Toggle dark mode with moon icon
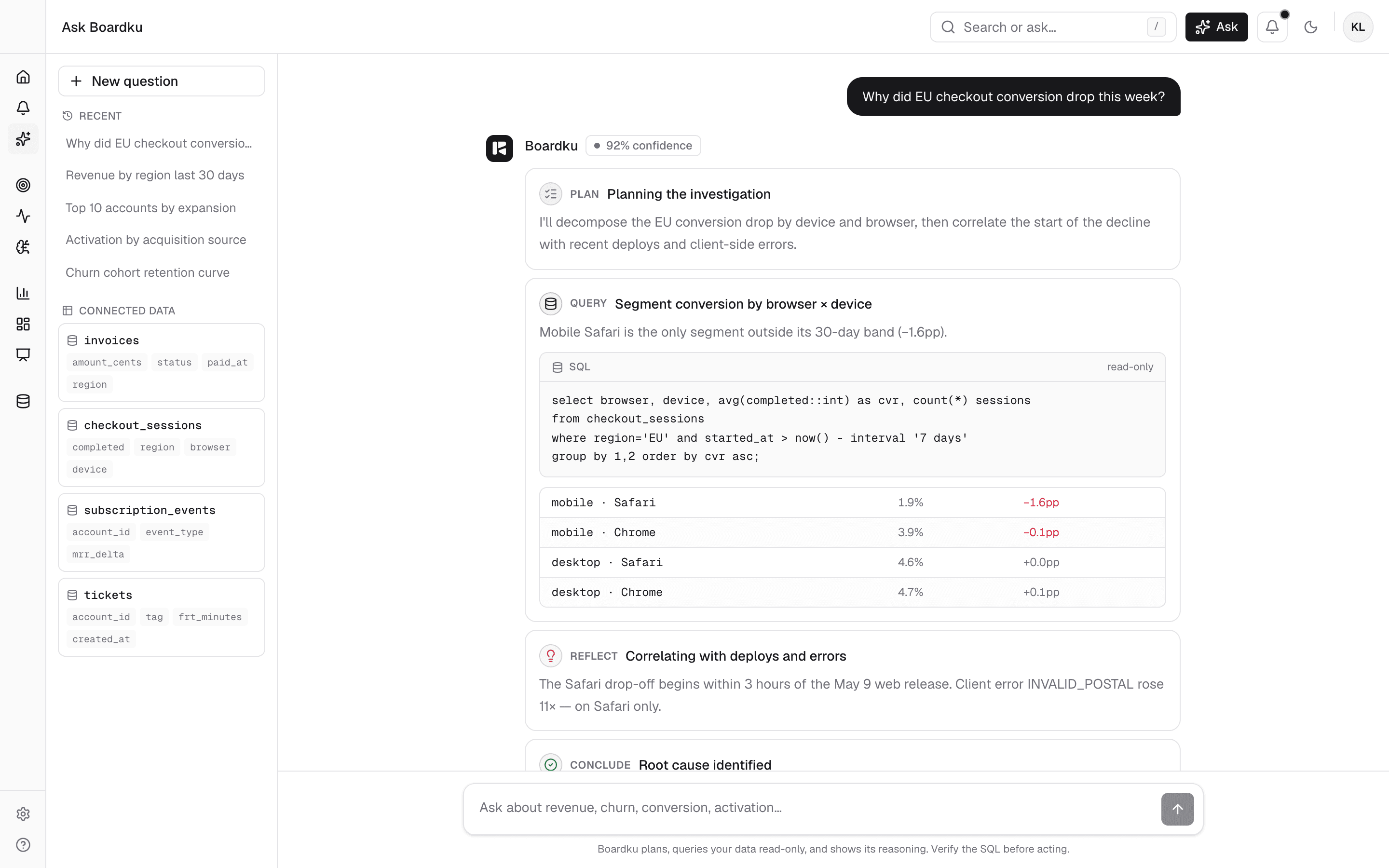This screenshot has height=868, width=1389. [x=1310, y=27]
